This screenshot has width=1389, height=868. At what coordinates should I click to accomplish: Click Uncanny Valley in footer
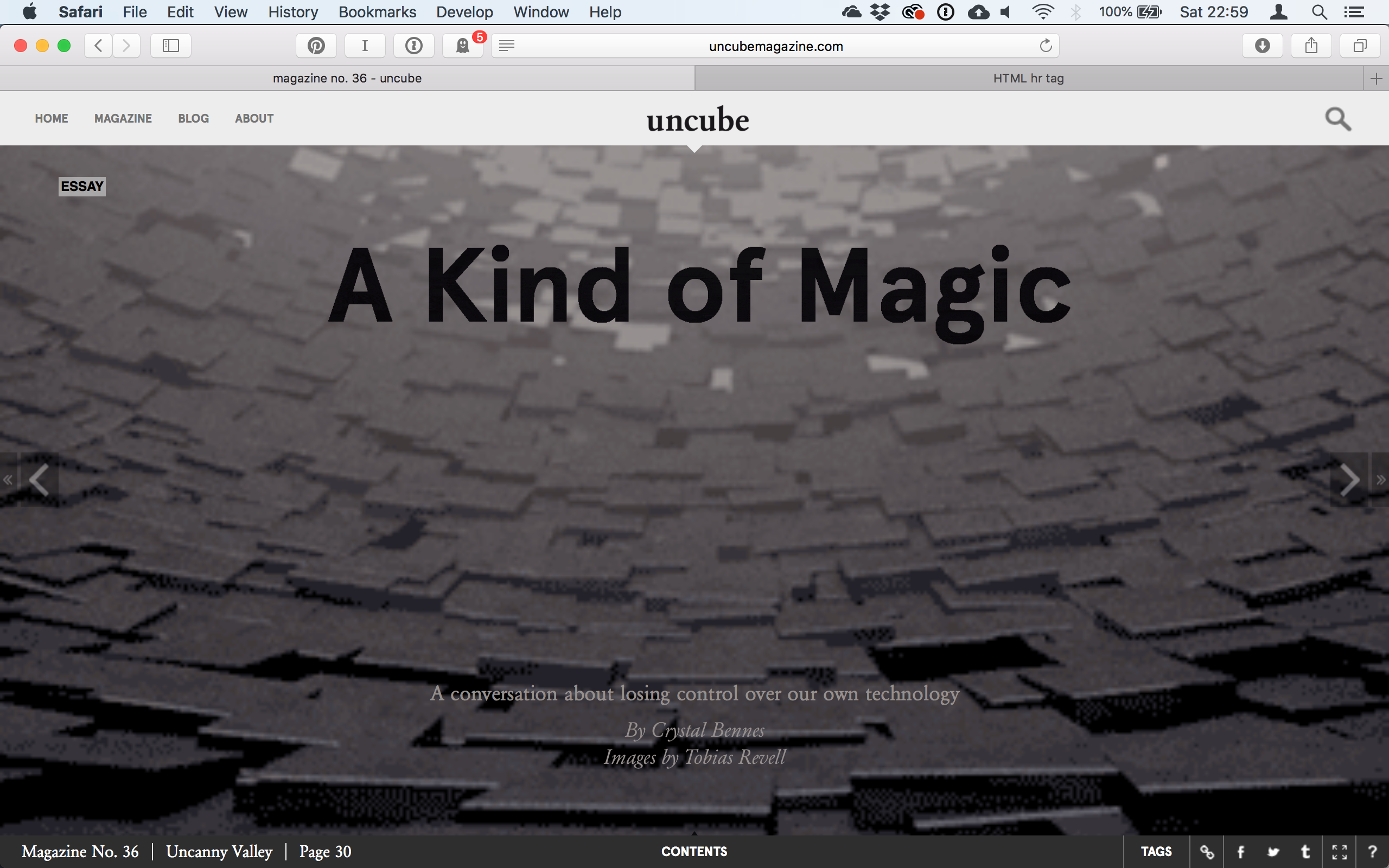(219, 851)
